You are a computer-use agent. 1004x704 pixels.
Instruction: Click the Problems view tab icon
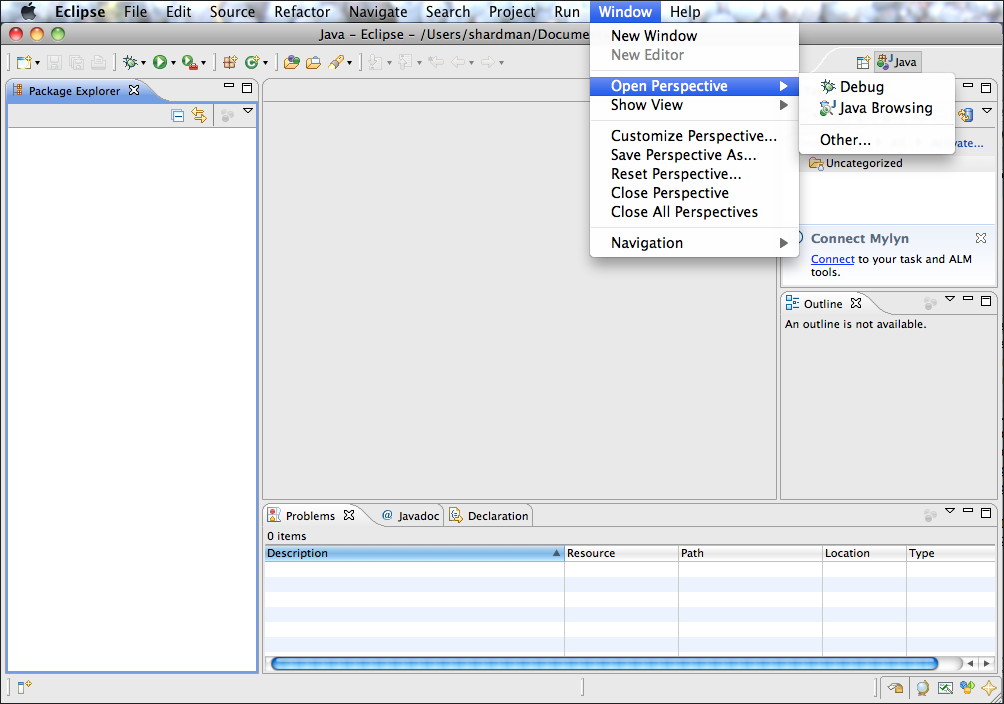tap(274, 515)
